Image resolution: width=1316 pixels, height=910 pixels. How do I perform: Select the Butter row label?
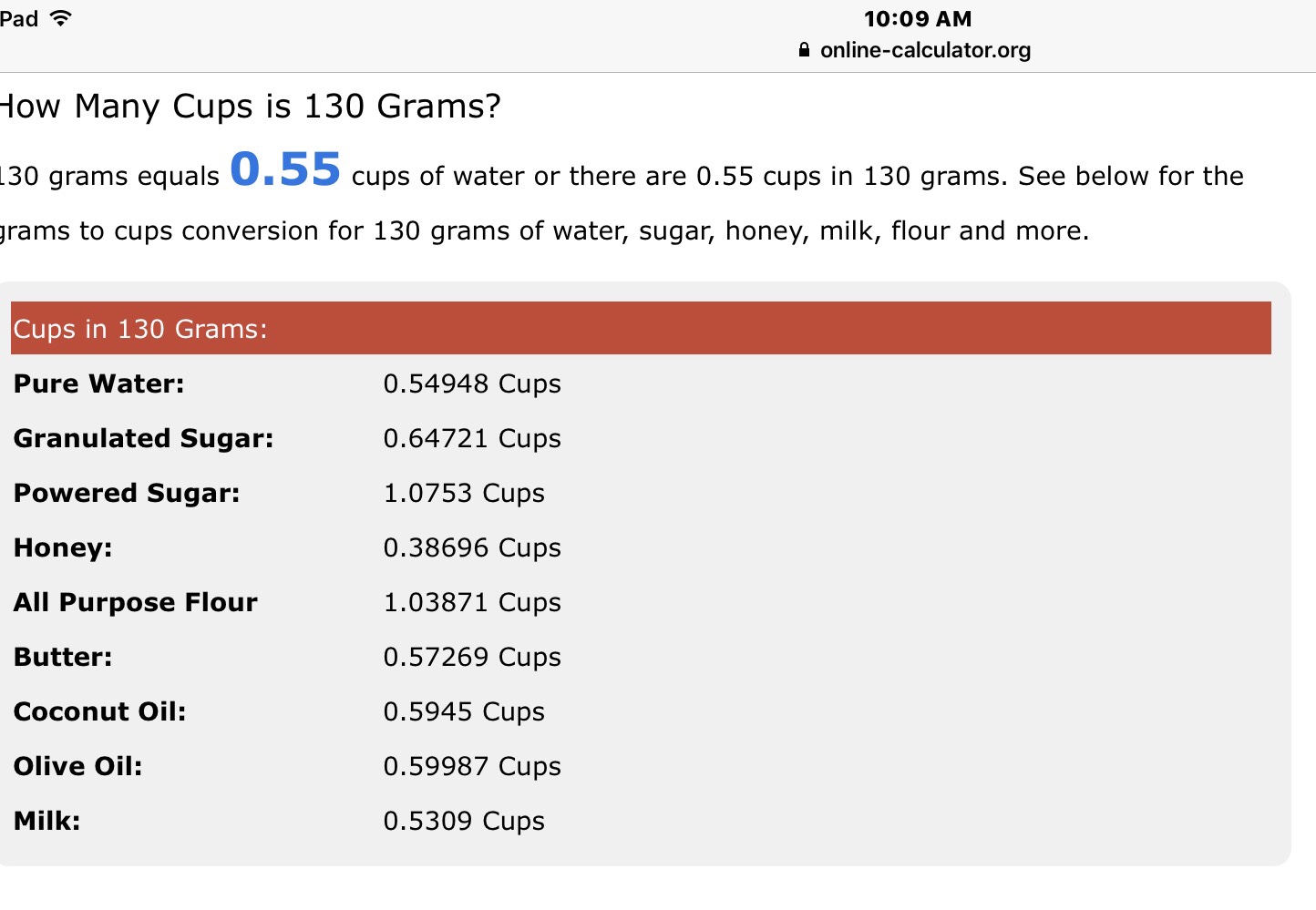click(63, 657)
